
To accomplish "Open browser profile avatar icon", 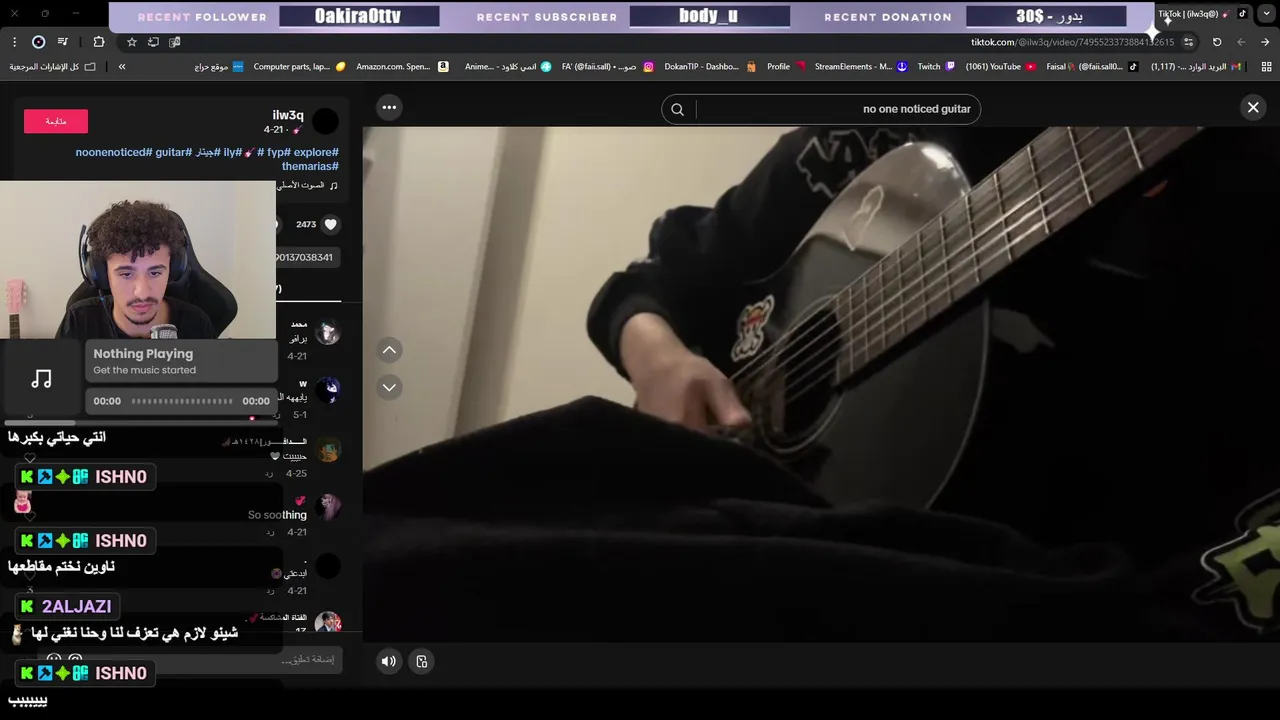I will coord(38,42).
